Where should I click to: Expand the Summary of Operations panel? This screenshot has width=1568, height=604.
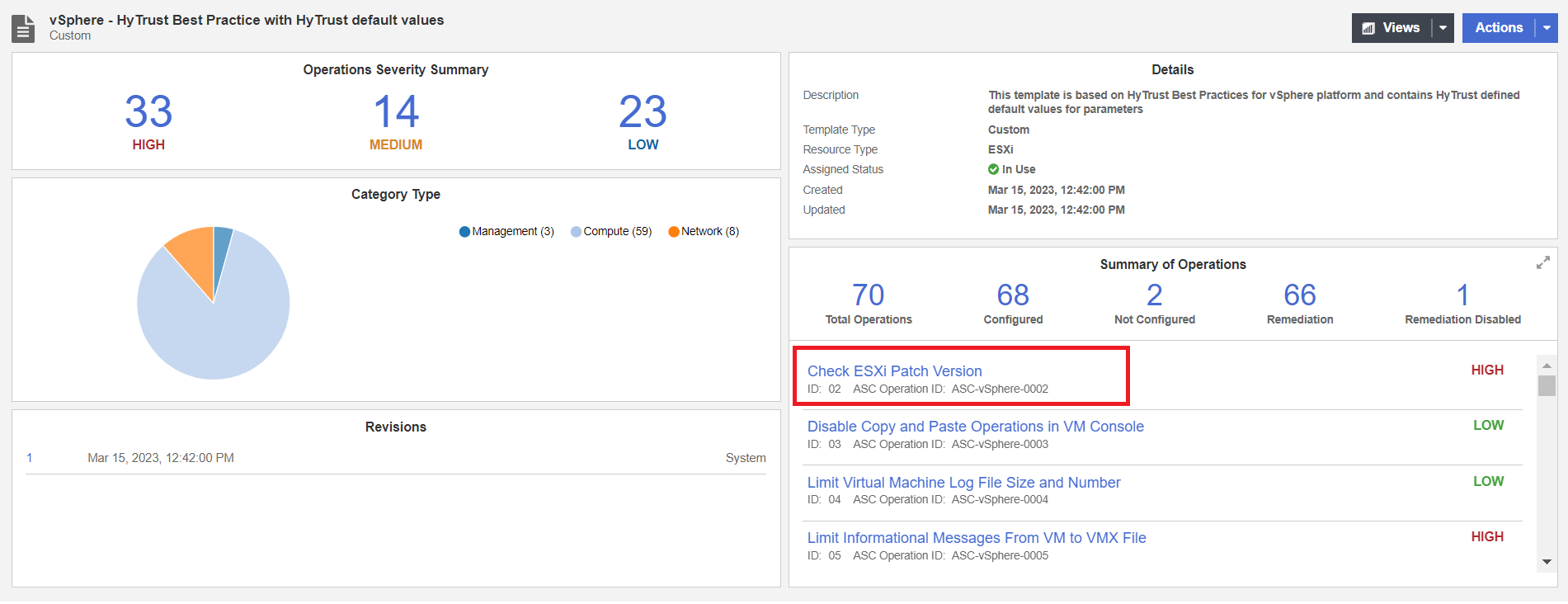point(1542,262)
